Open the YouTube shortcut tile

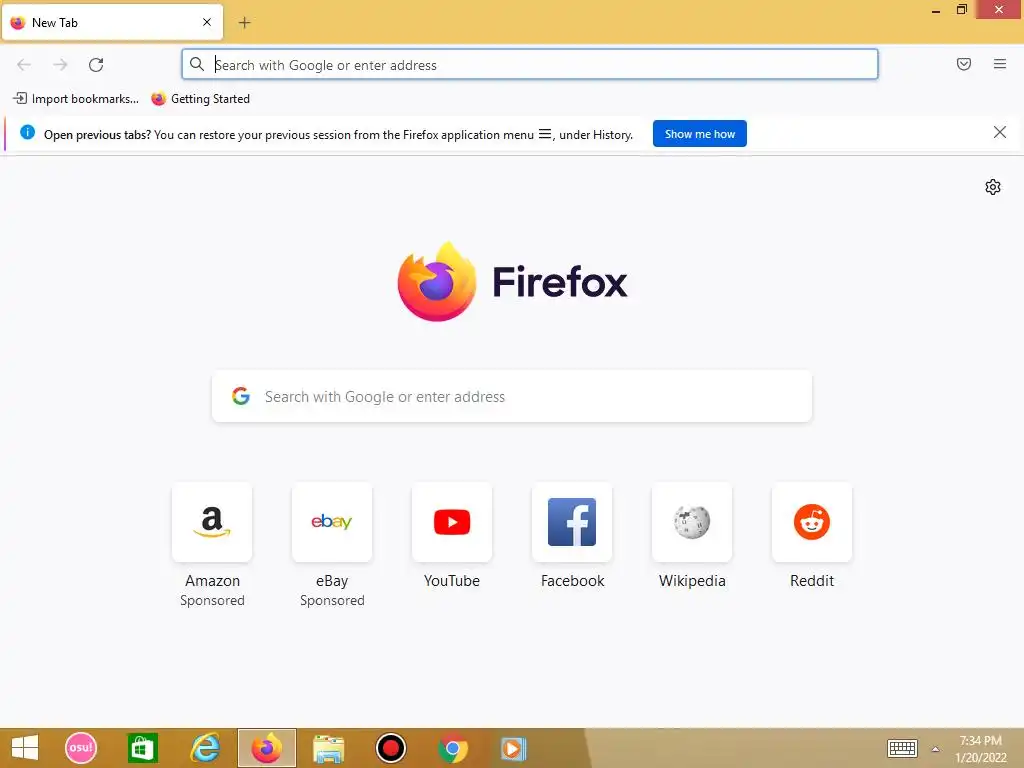point(452,522)
